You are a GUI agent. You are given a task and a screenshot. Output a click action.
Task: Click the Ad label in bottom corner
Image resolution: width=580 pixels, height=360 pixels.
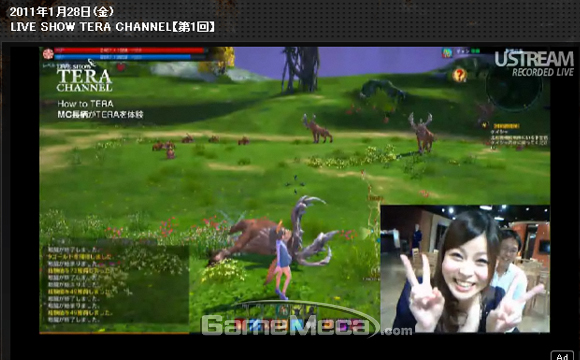(562, 356)
